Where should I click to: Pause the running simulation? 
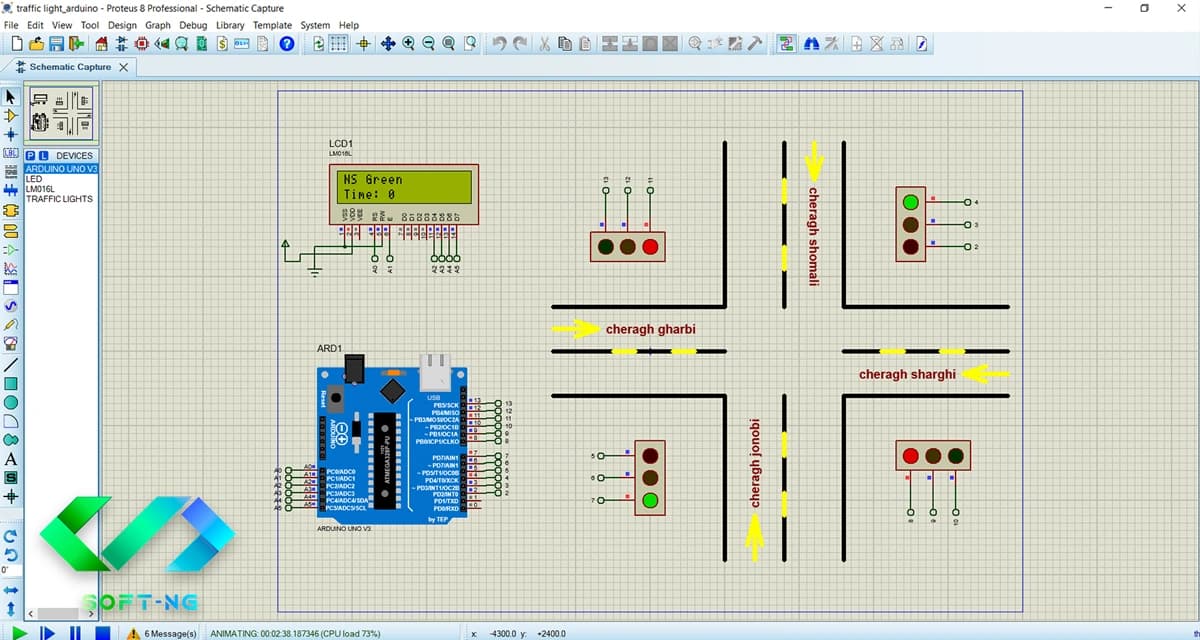point(75,632)
